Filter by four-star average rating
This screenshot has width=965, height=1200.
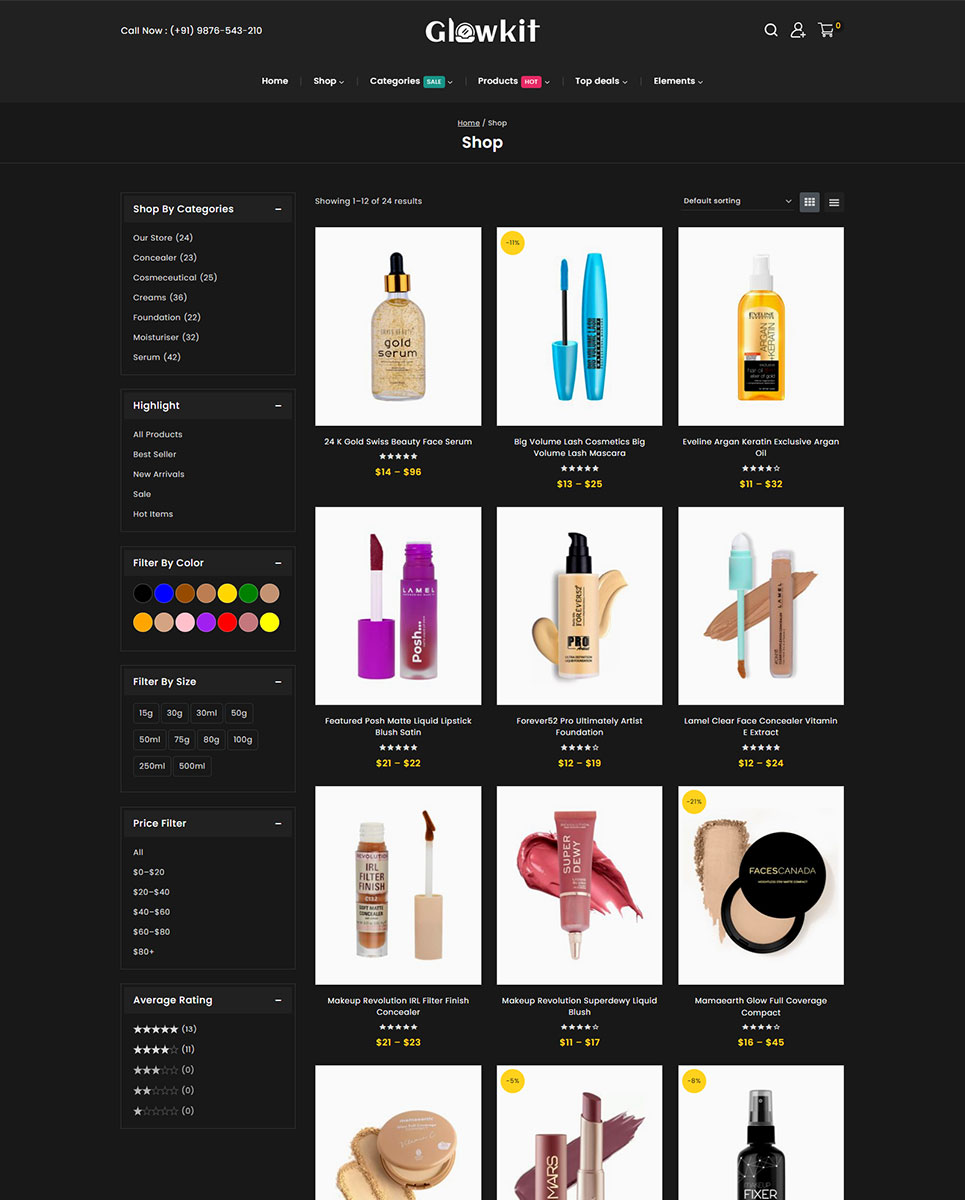point(156,1049)
